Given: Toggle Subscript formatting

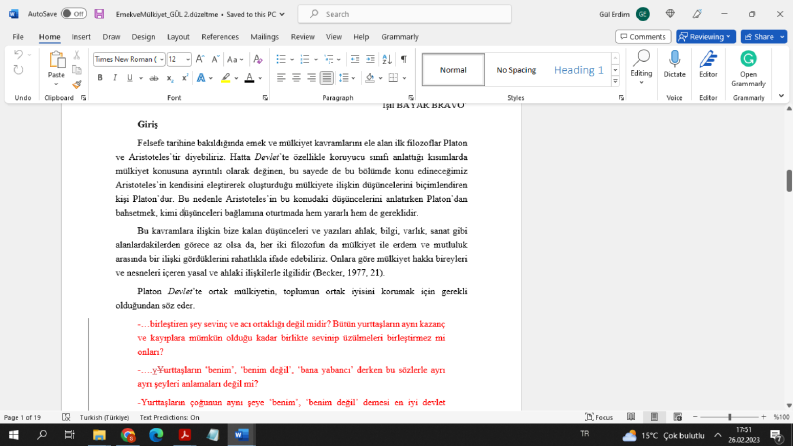Looking at the screenshot, I should point(170,78).
